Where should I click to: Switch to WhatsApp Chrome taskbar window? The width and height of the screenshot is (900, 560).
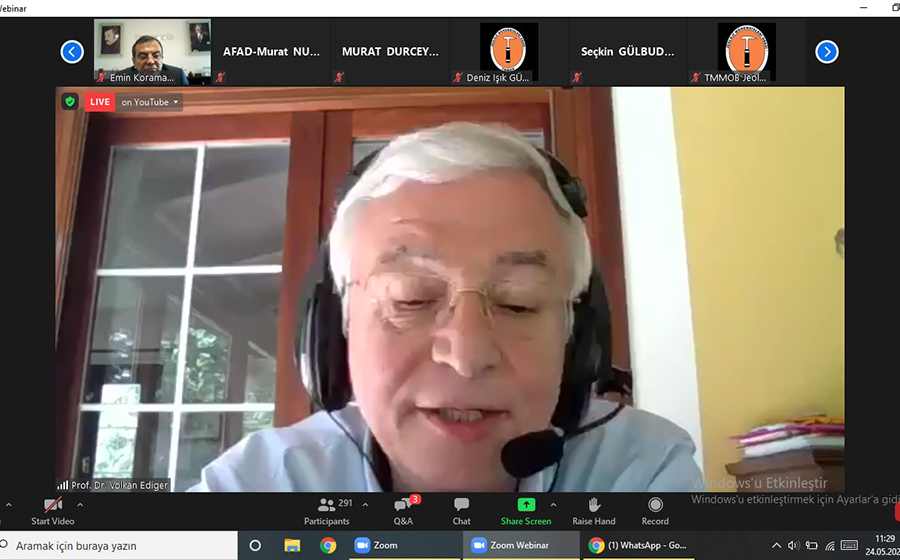638,546
